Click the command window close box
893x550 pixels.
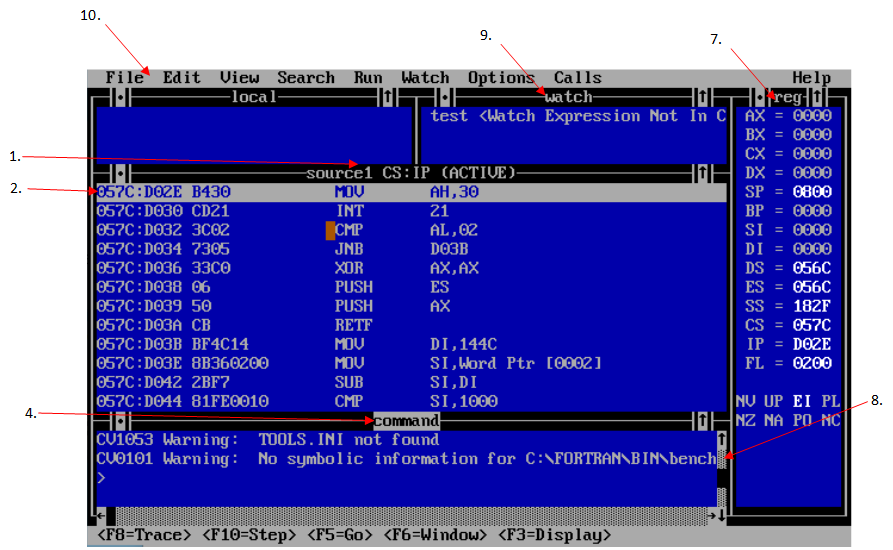[119, 421]
